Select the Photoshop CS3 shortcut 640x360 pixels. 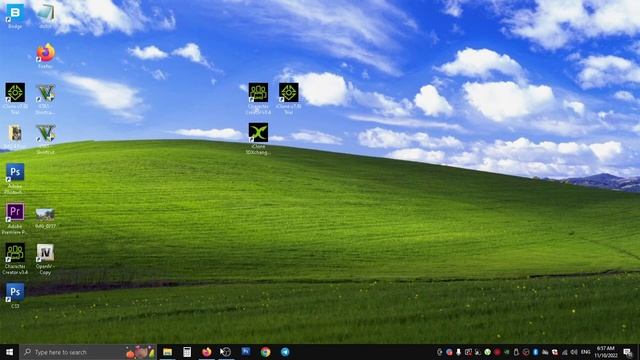15,296
